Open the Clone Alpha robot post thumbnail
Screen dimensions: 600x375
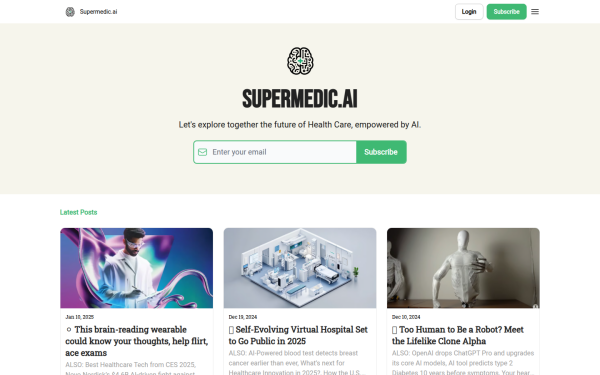coord(463,268)
